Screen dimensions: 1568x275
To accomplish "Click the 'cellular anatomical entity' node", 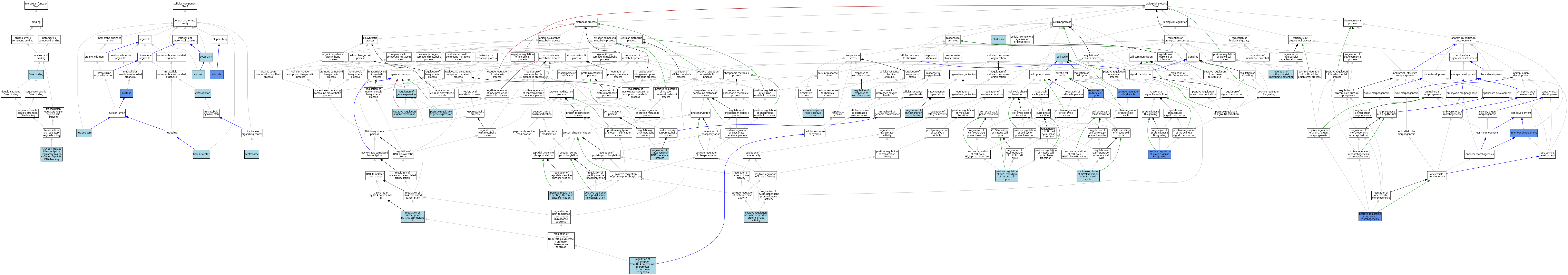I will point(185,22).
